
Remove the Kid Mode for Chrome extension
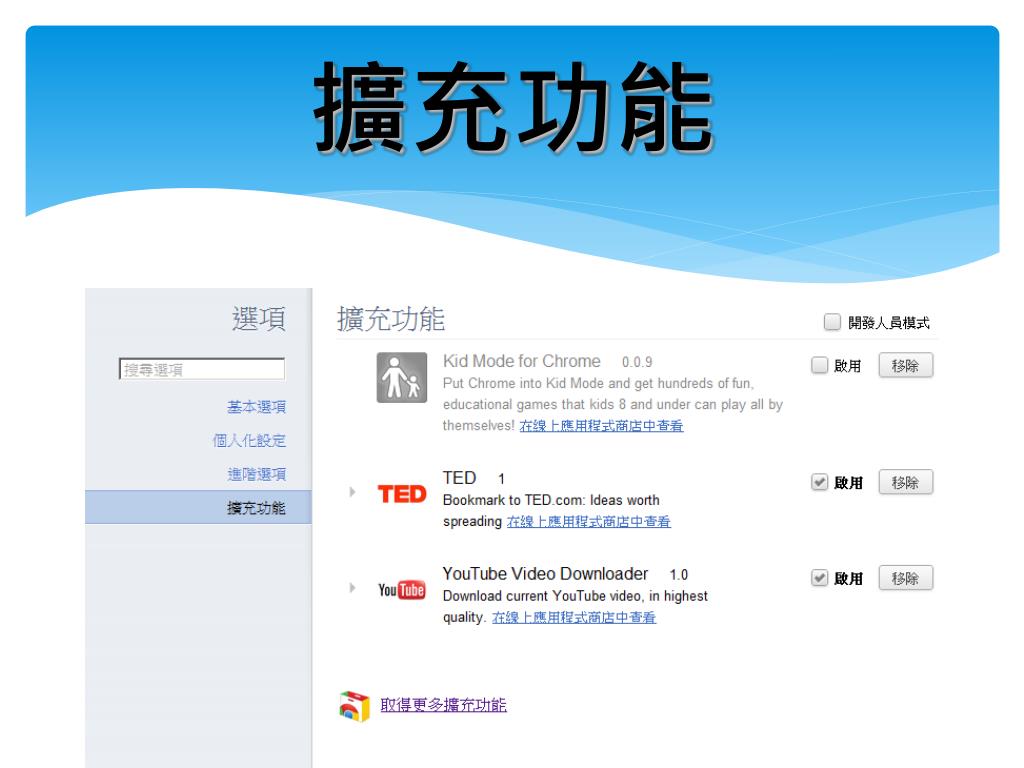pos(905,366)
